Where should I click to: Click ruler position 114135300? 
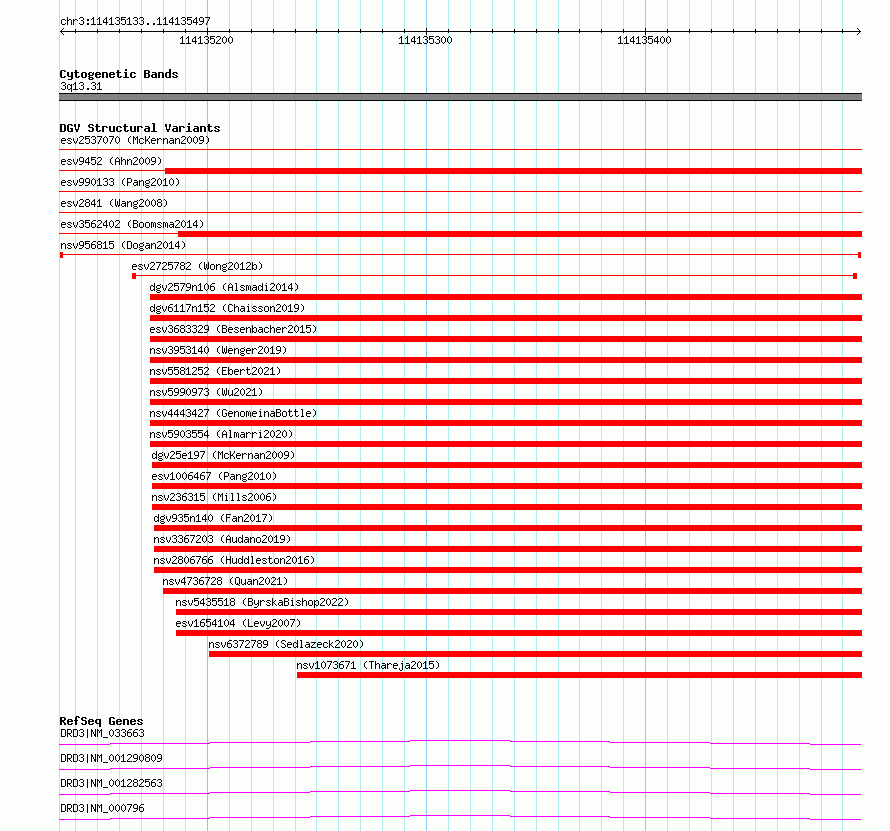point(425,40)
